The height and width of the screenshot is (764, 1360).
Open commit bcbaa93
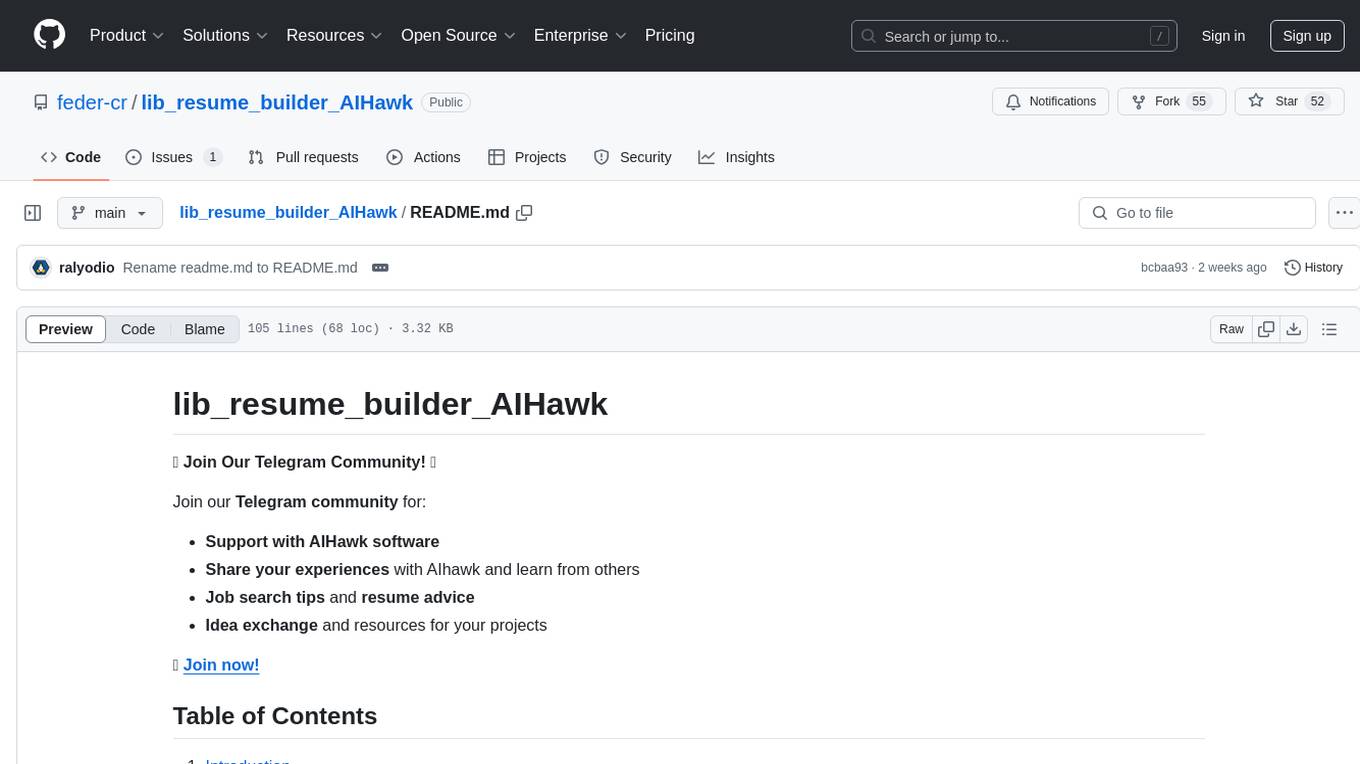click(1164, 268)
